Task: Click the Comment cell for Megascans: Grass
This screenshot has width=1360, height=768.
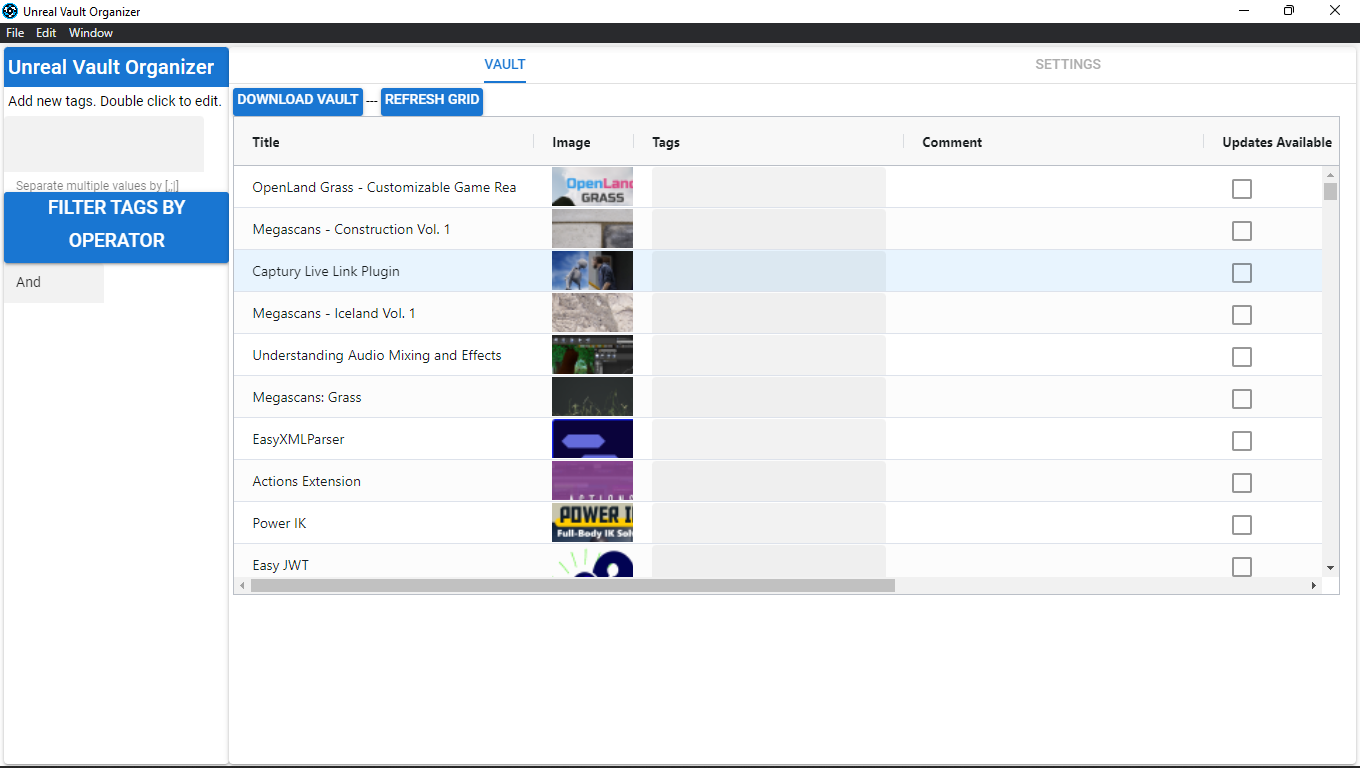Action: point(1053,397)
